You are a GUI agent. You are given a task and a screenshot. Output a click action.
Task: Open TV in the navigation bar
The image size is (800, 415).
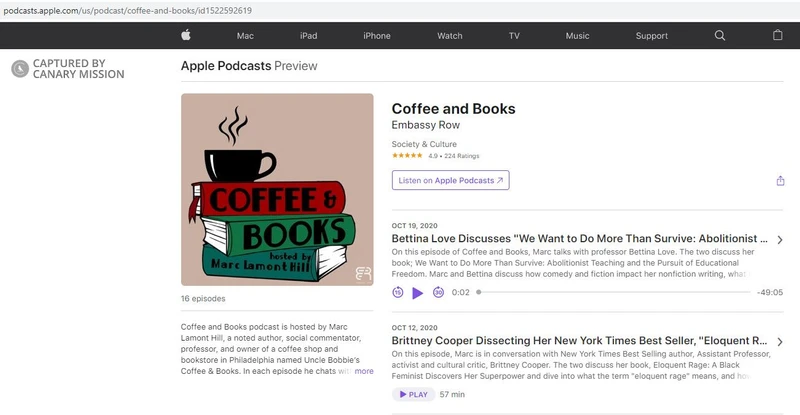pyautogui.click(x=514, y=36)
